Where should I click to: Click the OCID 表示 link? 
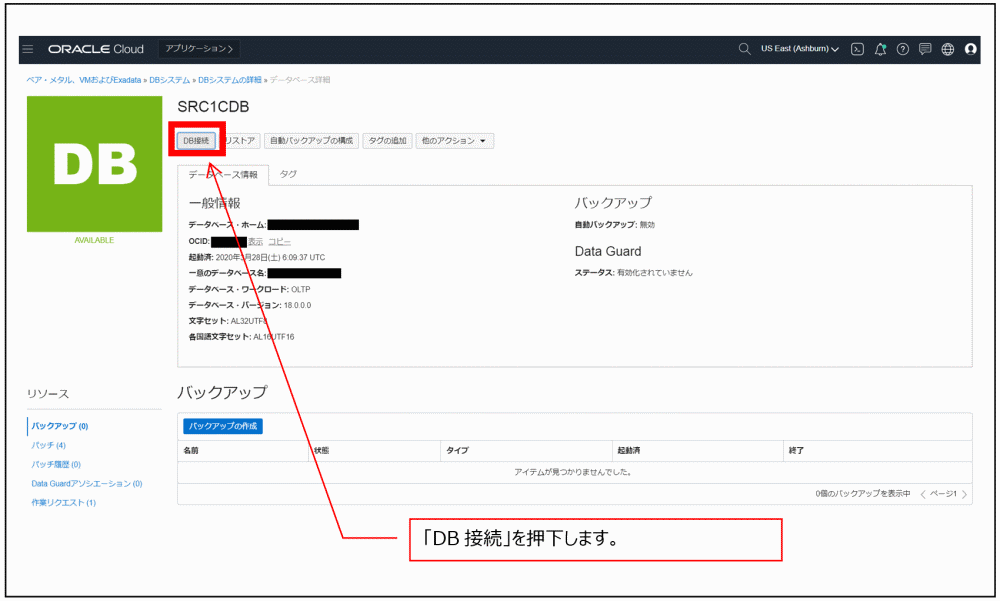256,242
